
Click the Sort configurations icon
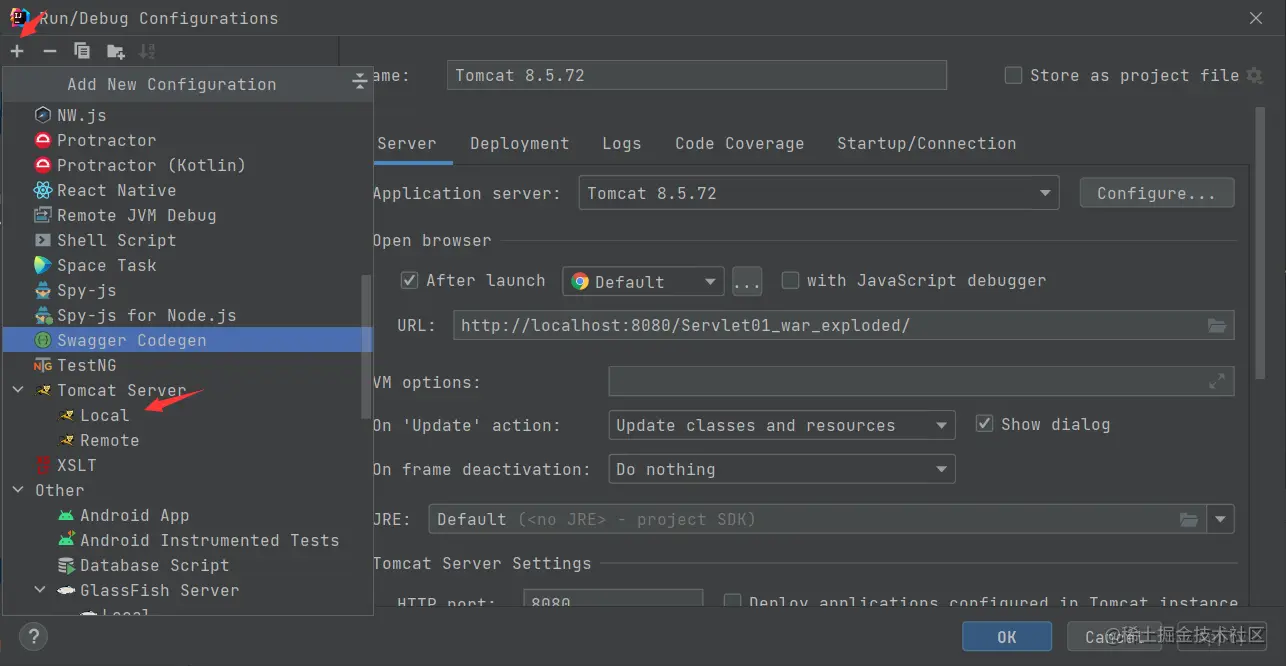(147, 51)
